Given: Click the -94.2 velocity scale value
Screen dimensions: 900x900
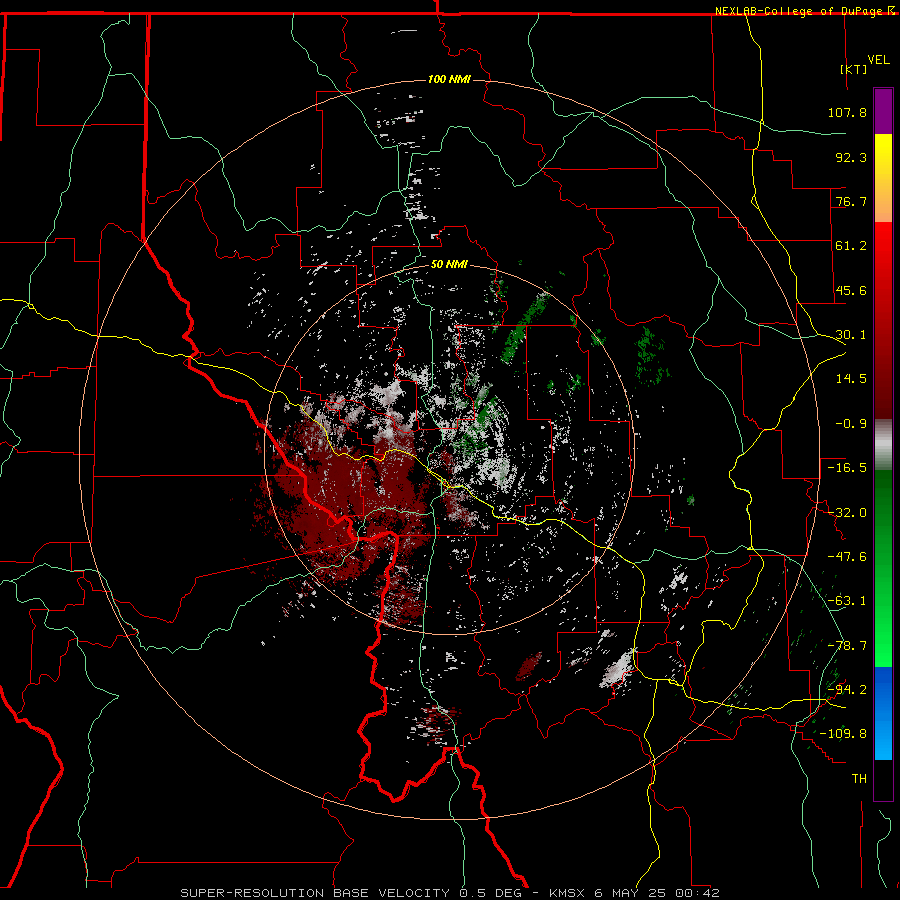Looking at the screenshot, I should (847, 690).
